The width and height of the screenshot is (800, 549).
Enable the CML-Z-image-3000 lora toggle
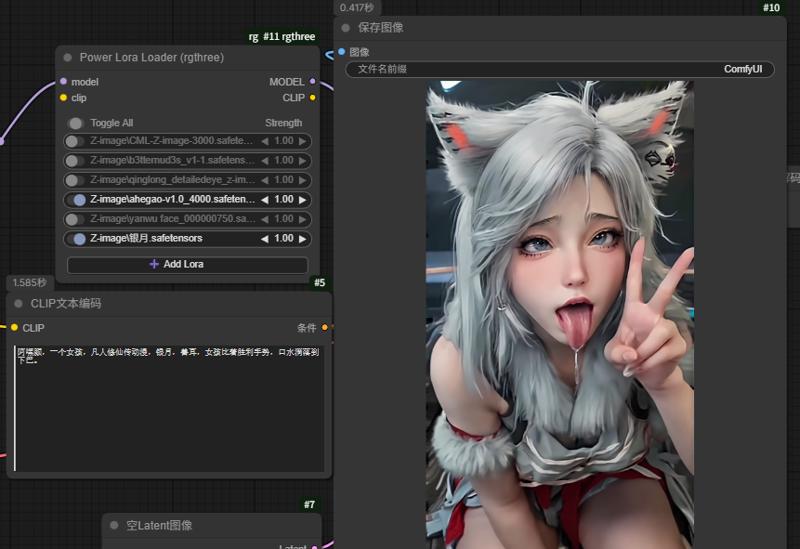coord(75,142)
